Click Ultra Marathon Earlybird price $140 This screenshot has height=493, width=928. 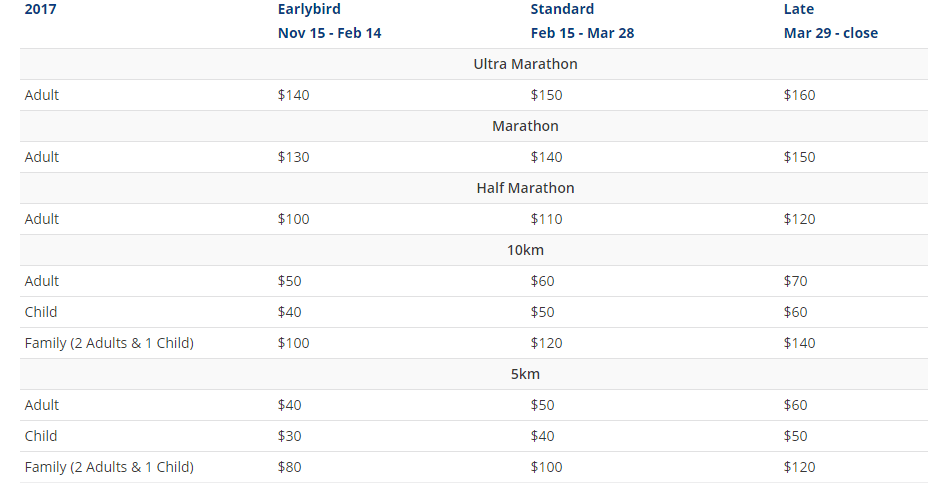(294, 95)
